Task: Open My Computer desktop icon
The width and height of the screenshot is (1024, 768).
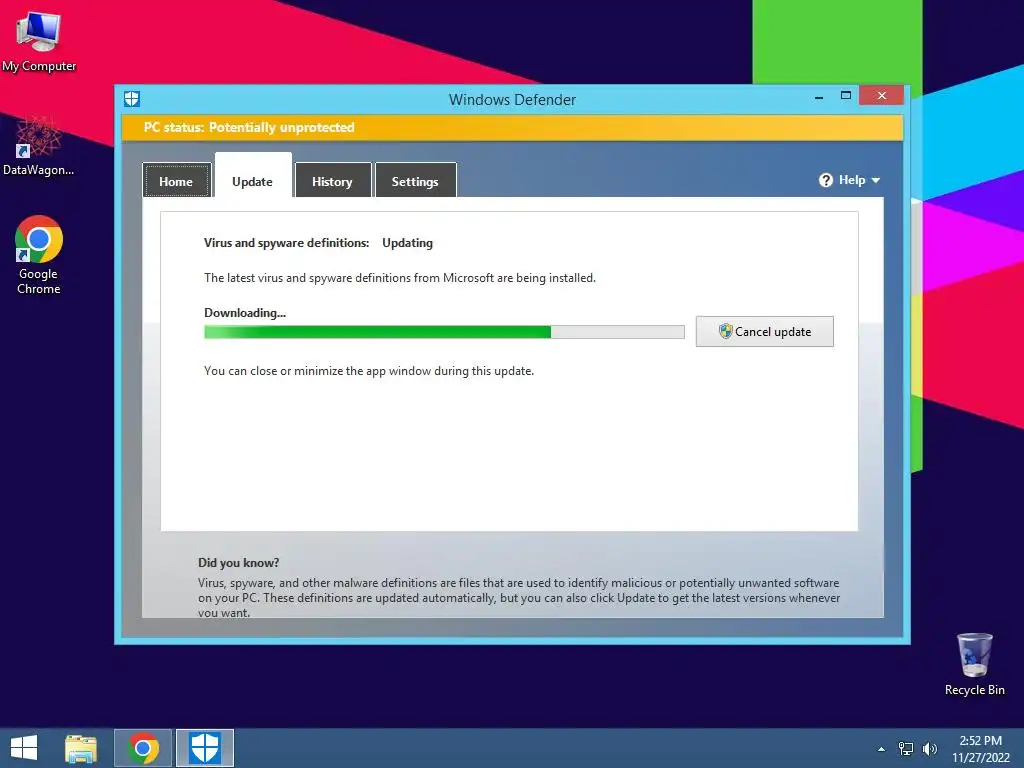Action: click(x=39, y=42)
